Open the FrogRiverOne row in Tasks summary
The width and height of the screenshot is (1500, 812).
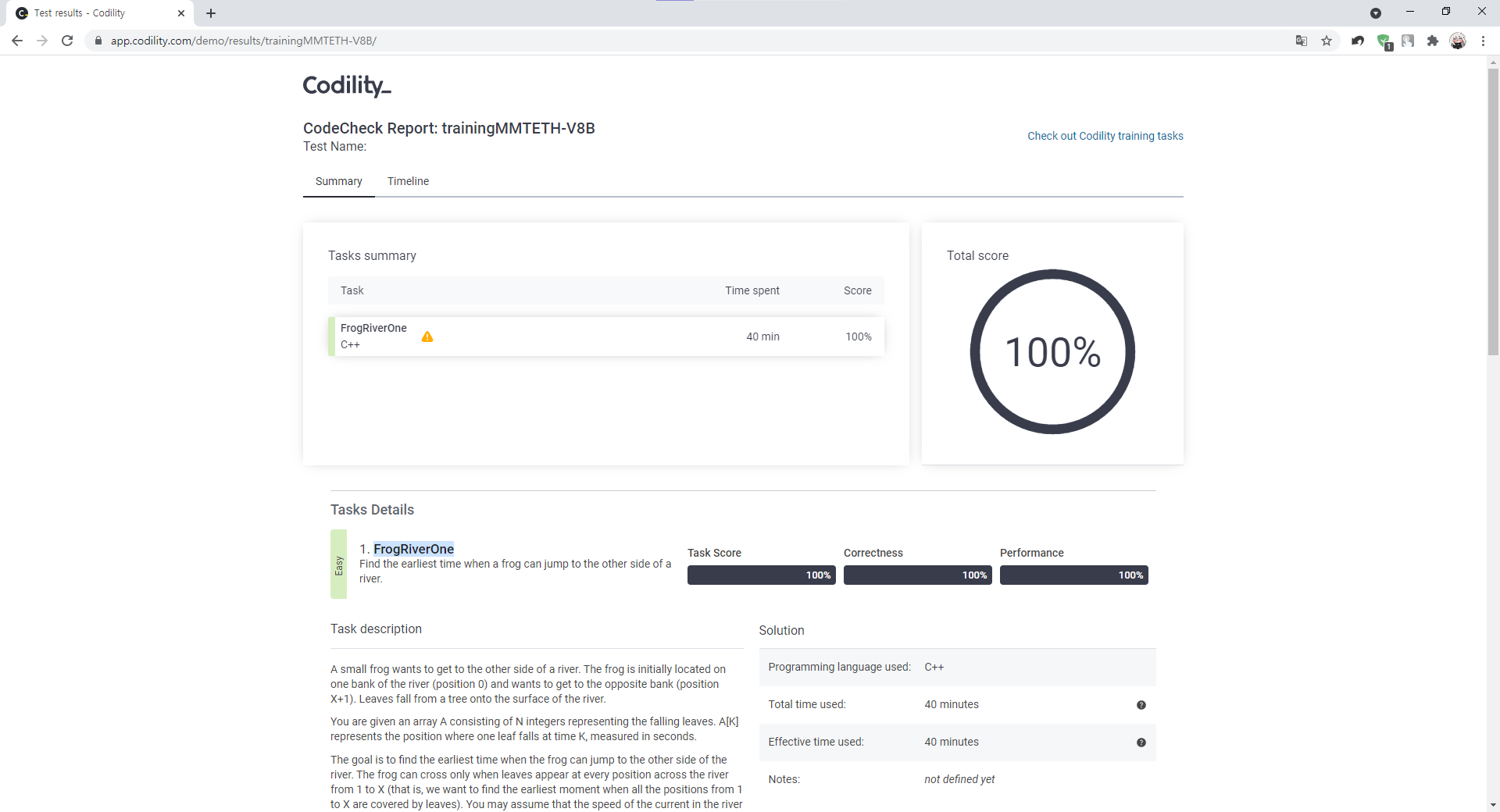pos(606,337)
